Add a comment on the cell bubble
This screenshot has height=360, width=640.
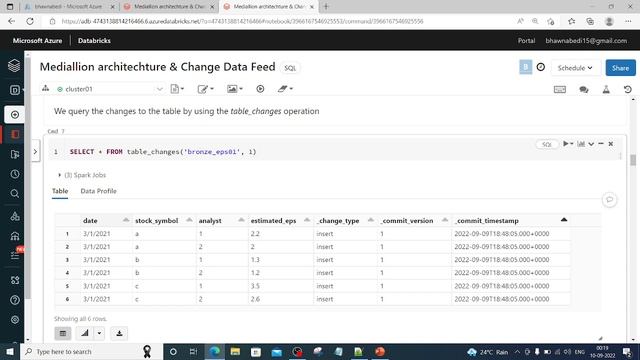(x=609, y=200)
